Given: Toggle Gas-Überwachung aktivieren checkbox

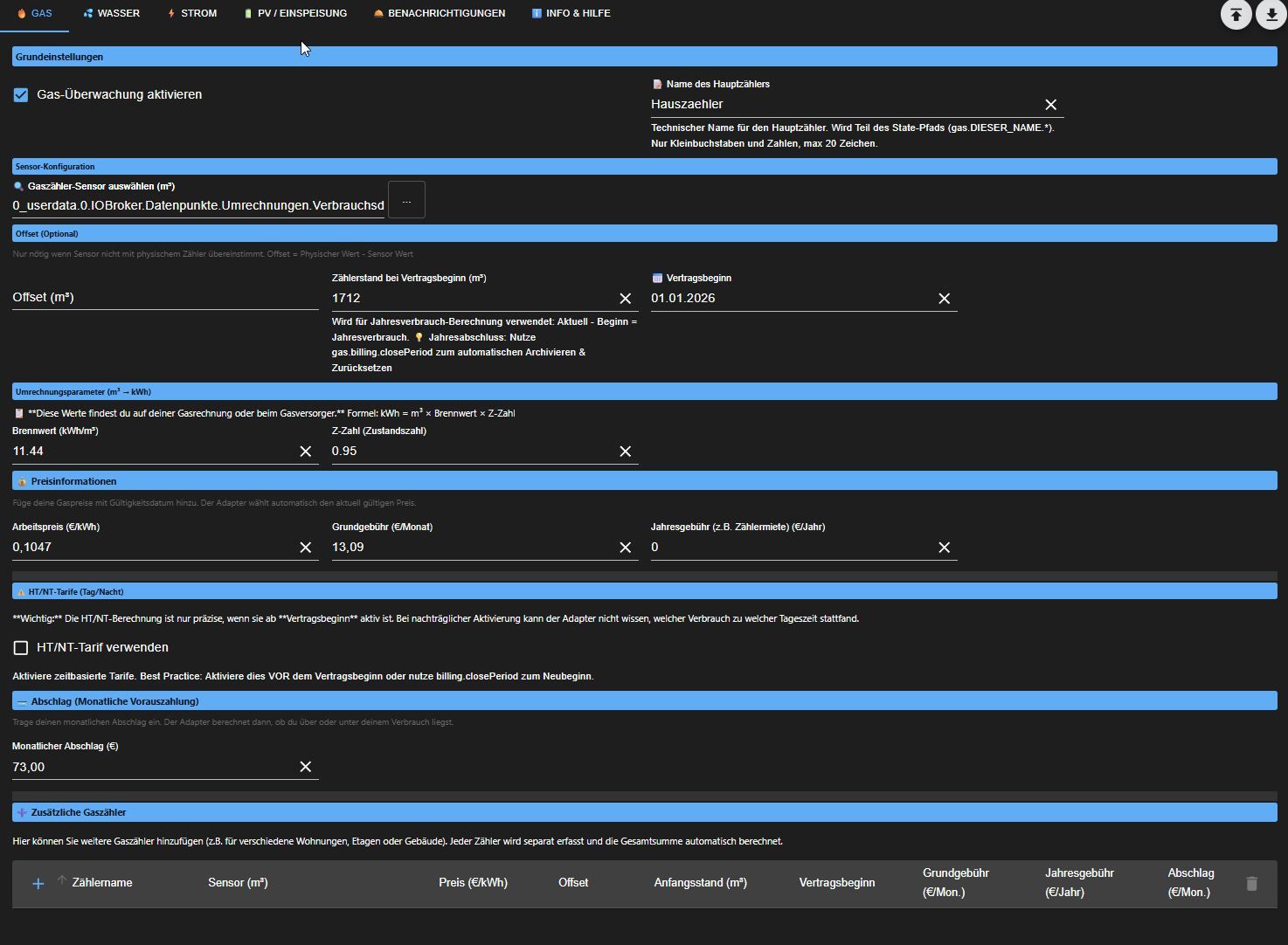Looking at the screenshot, I should [x=21, y=95].
